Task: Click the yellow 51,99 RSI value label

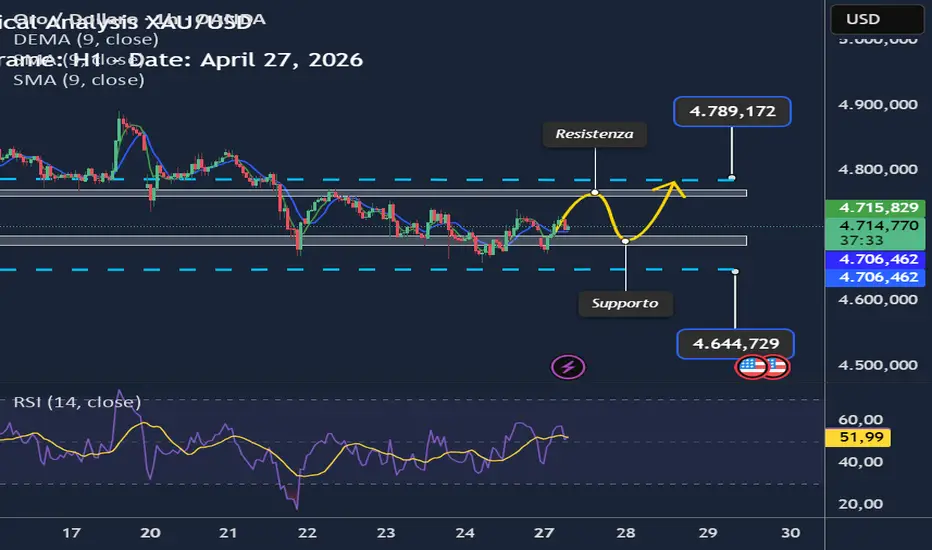Action: 858,437
